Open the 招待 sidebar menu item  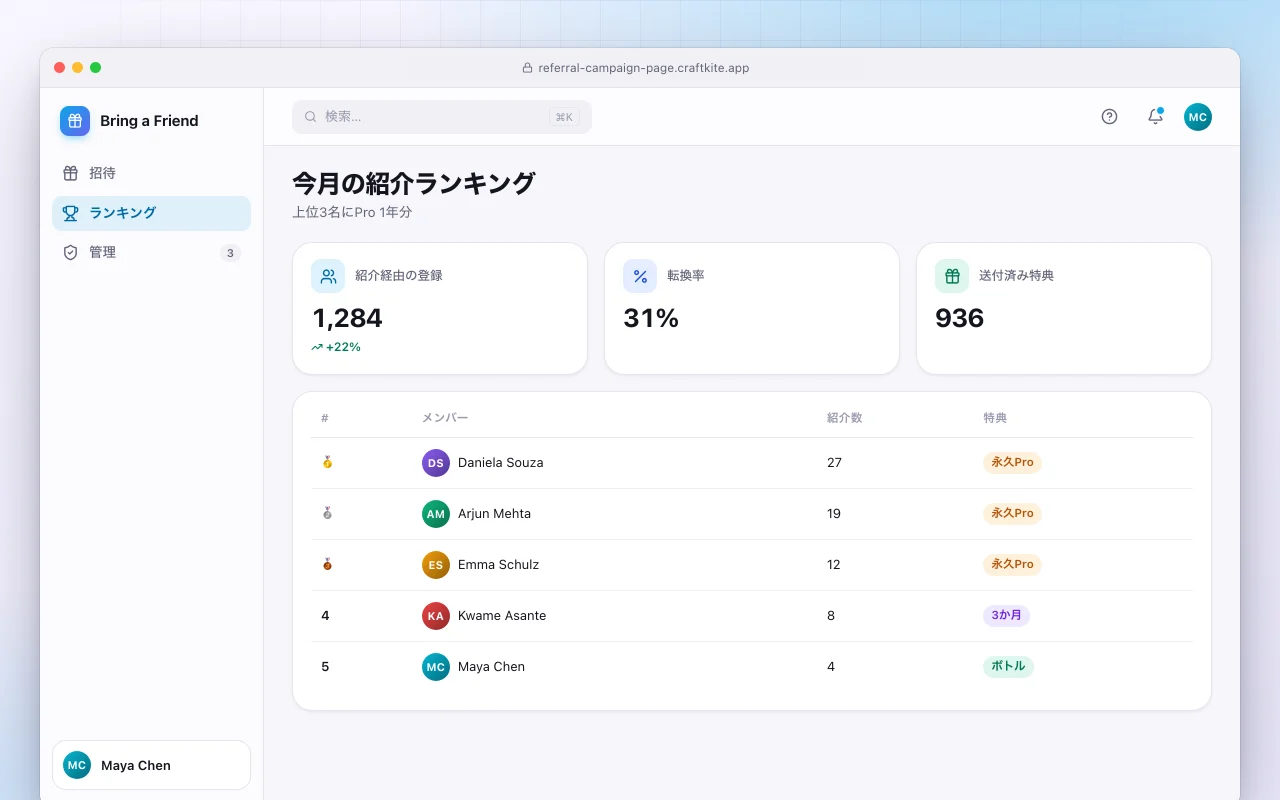coord(151,173)
